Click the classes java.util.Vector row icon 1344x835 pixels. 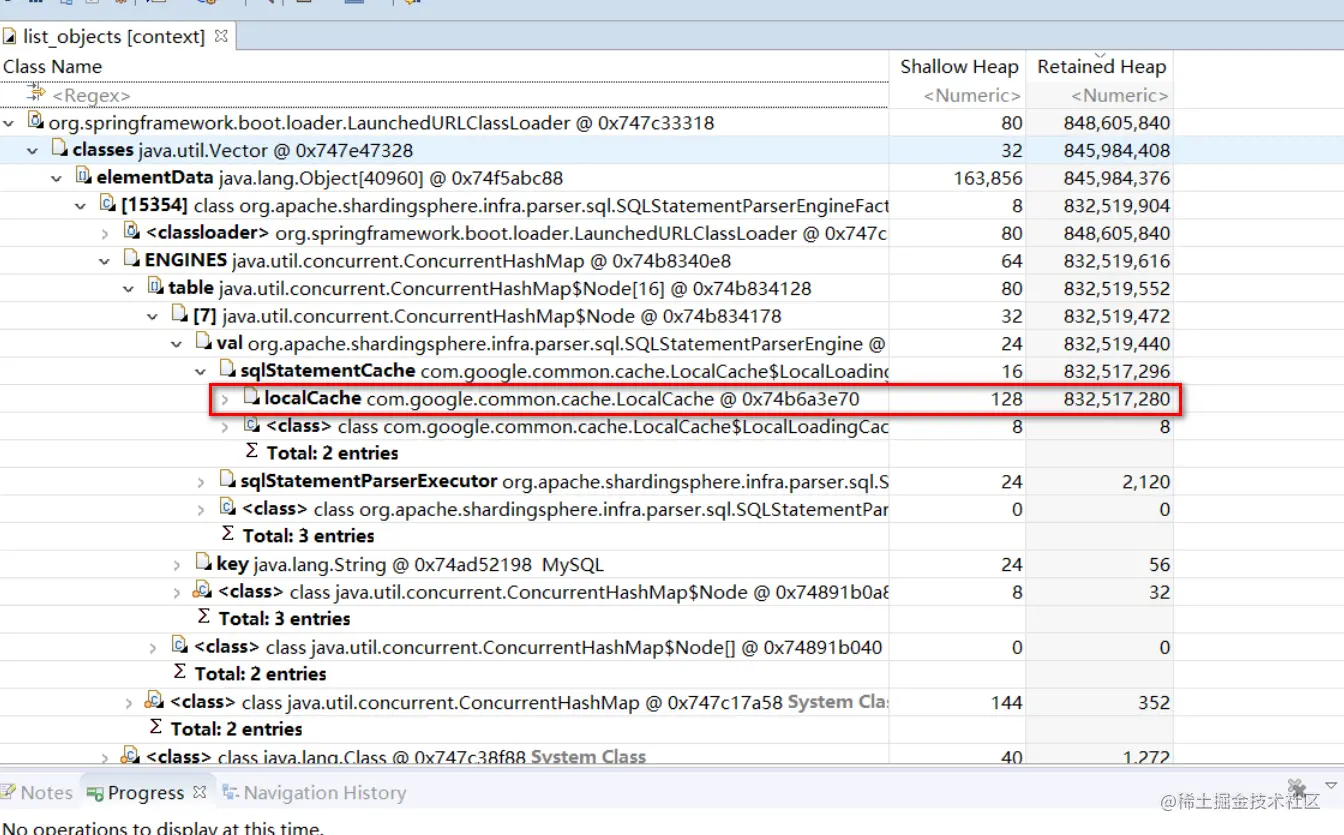[x=60, y=150]
